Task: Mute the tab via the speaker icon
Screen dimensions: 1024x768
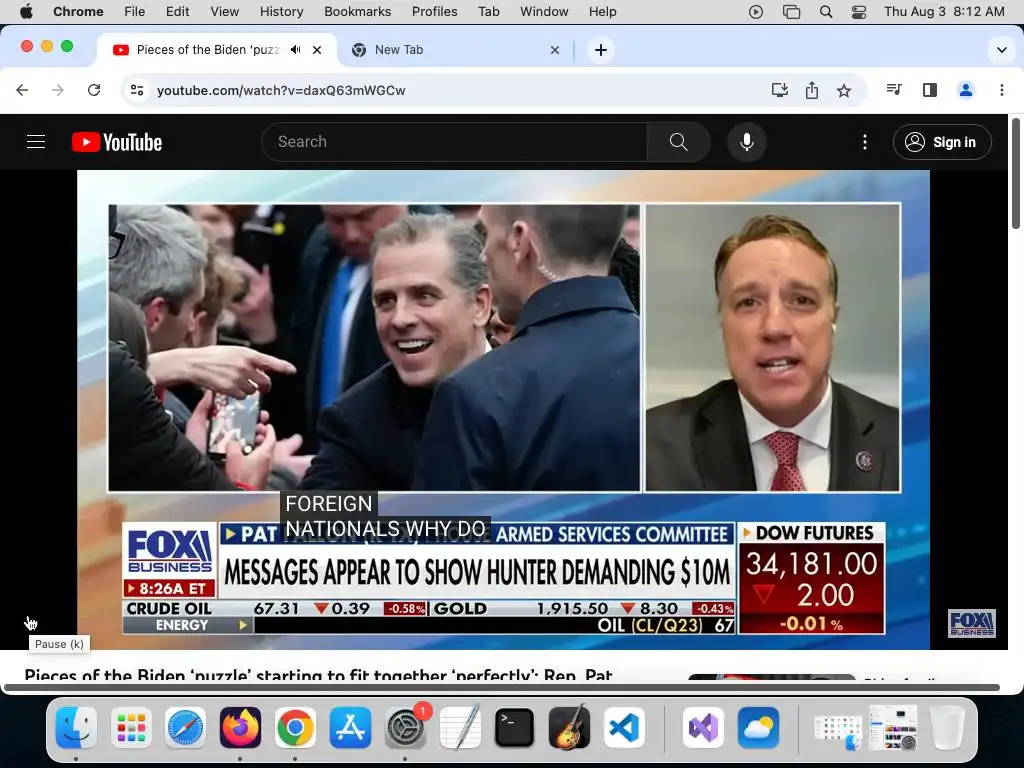Action: [296, 50]
